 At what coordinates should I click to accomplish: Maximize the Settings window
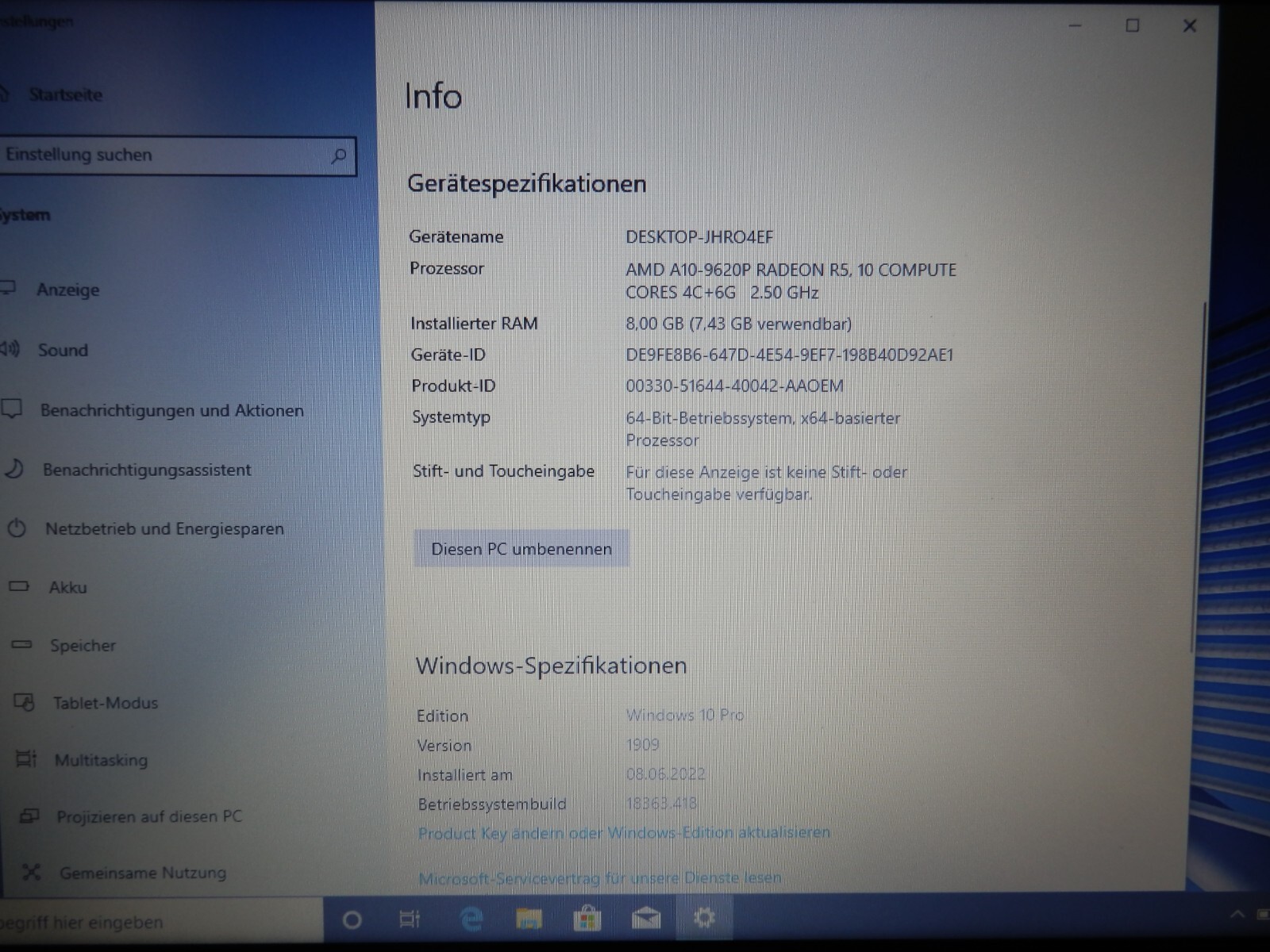[x=1133, y=25]
